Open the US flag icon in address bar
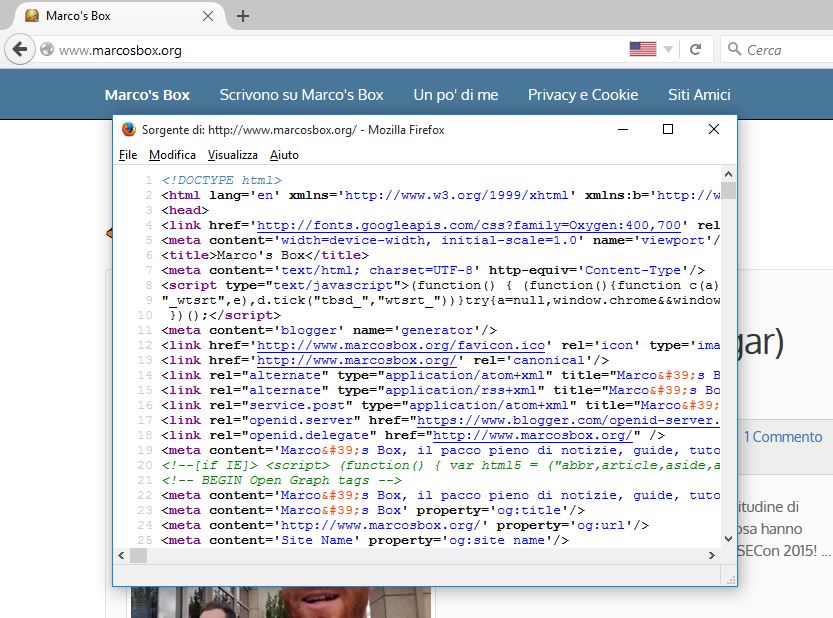833x618 pixels. coord(643,49)
